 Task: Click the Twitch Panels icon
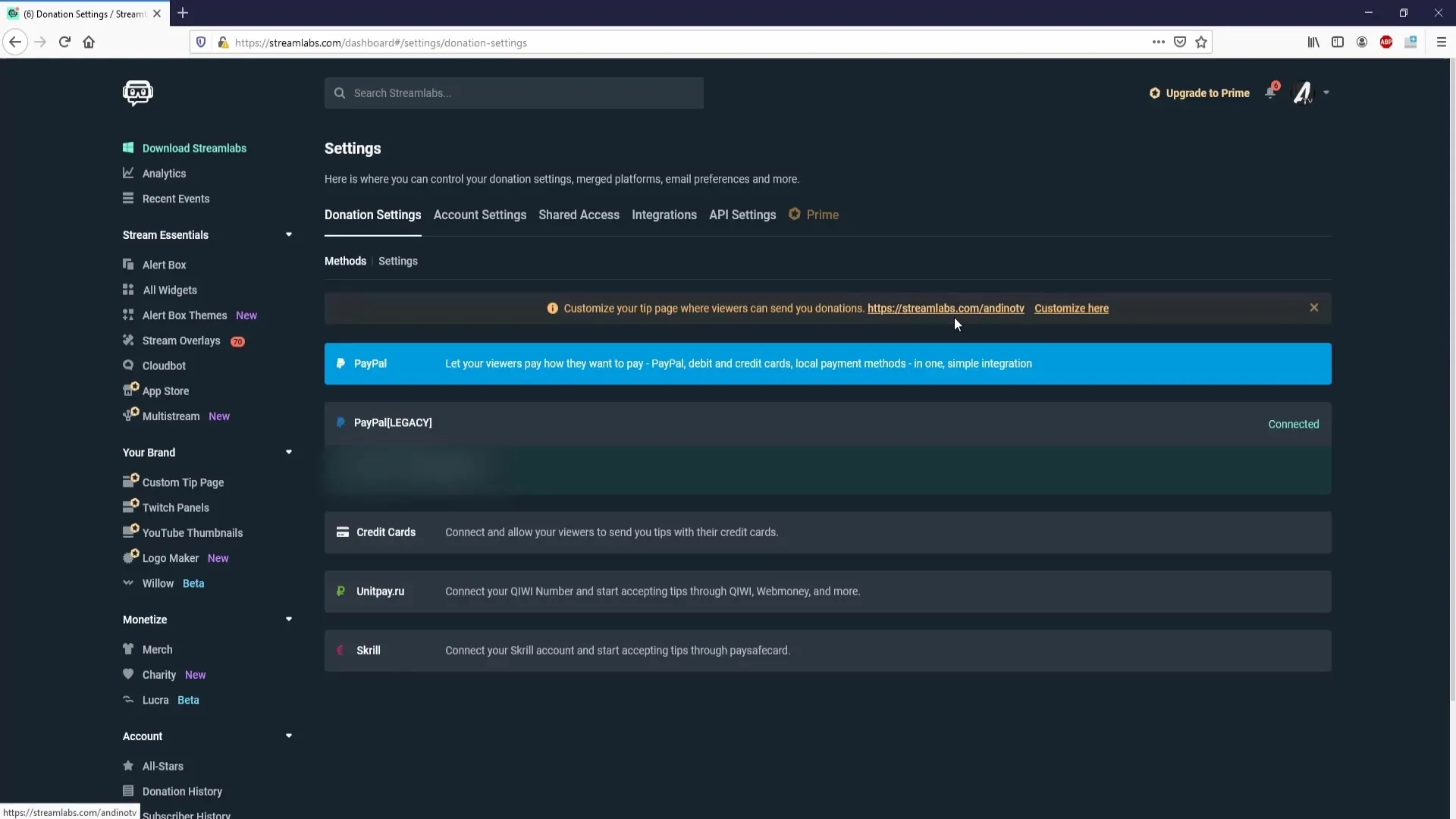click(x=130, y=505)
